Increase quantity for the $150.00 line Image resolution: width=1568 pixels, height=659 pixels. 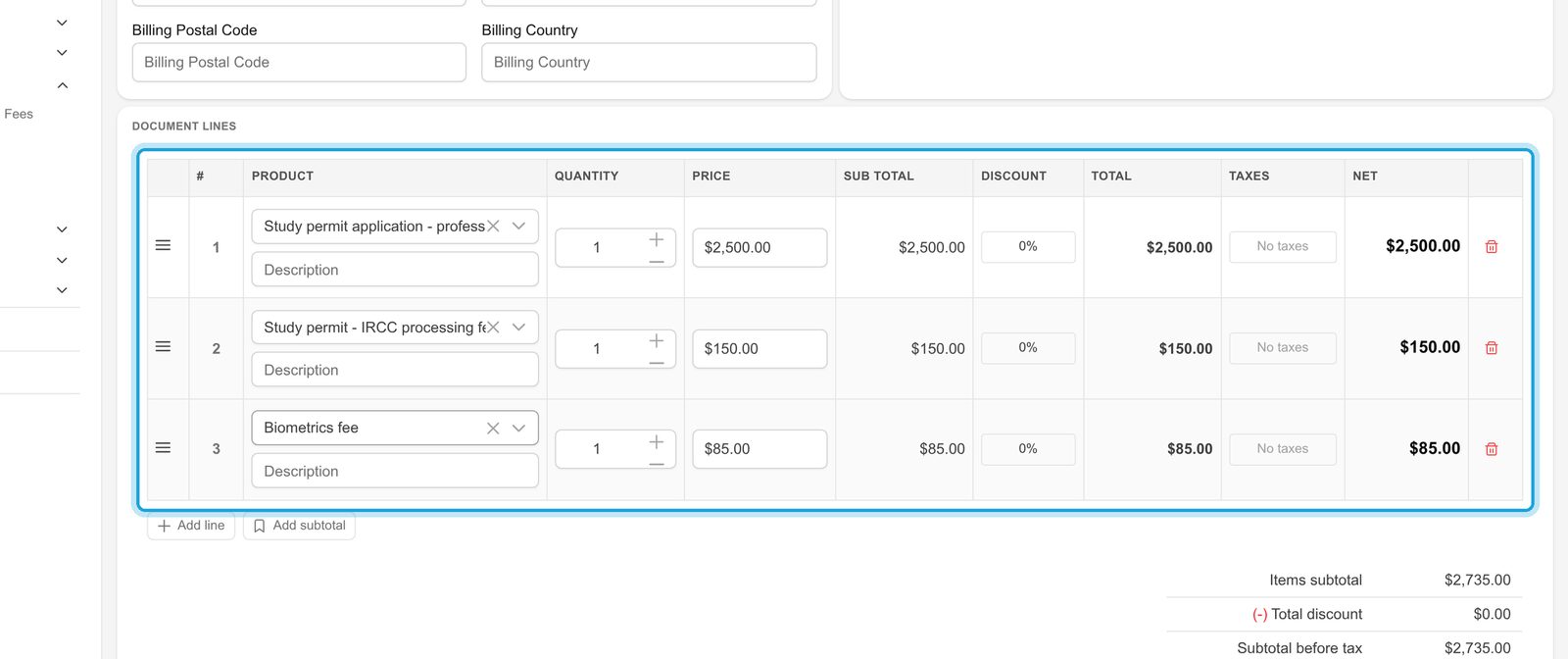[x=657, y=340]
